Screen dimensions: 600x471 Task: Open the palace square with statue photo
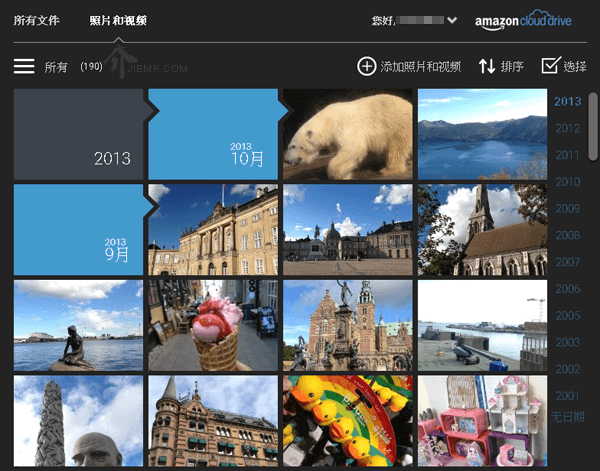click(348, 230)
